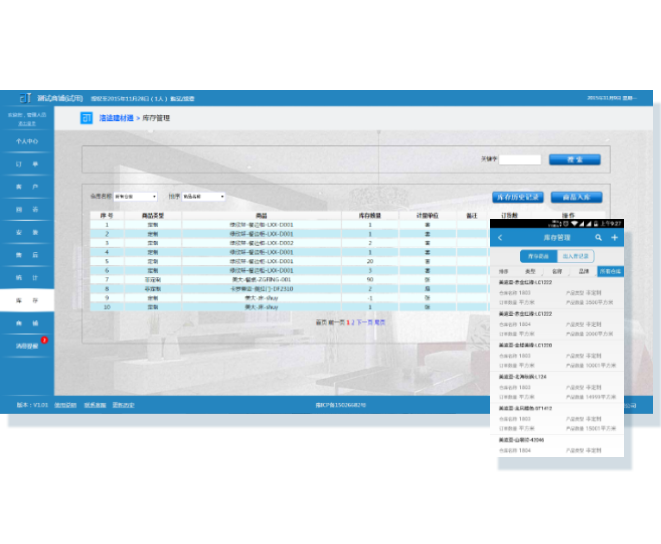Tap the mobile list item LC1222 with warehouse 1803
Viewport: 661px width, 544px height.
(557, 293)
